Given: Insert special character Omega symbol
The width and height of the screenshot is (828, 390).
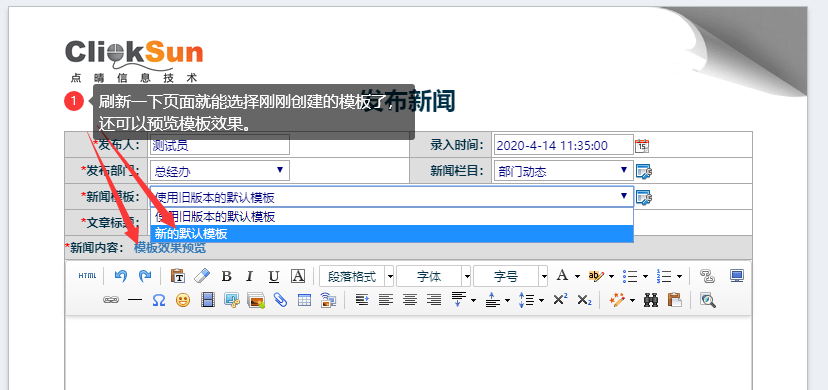Looking at the screenshot, I should pos(159,300).
